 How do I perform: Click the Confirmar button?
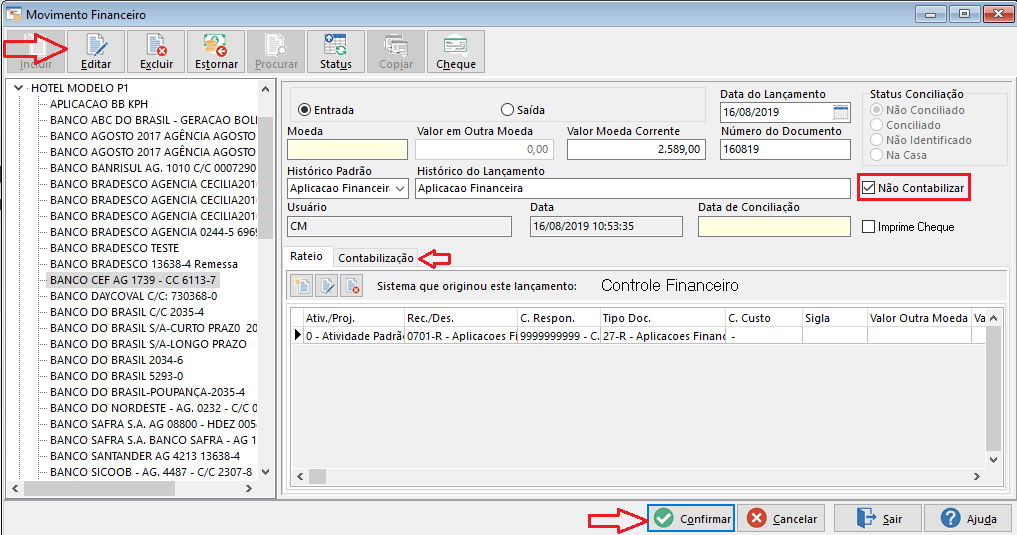[691, 519]
